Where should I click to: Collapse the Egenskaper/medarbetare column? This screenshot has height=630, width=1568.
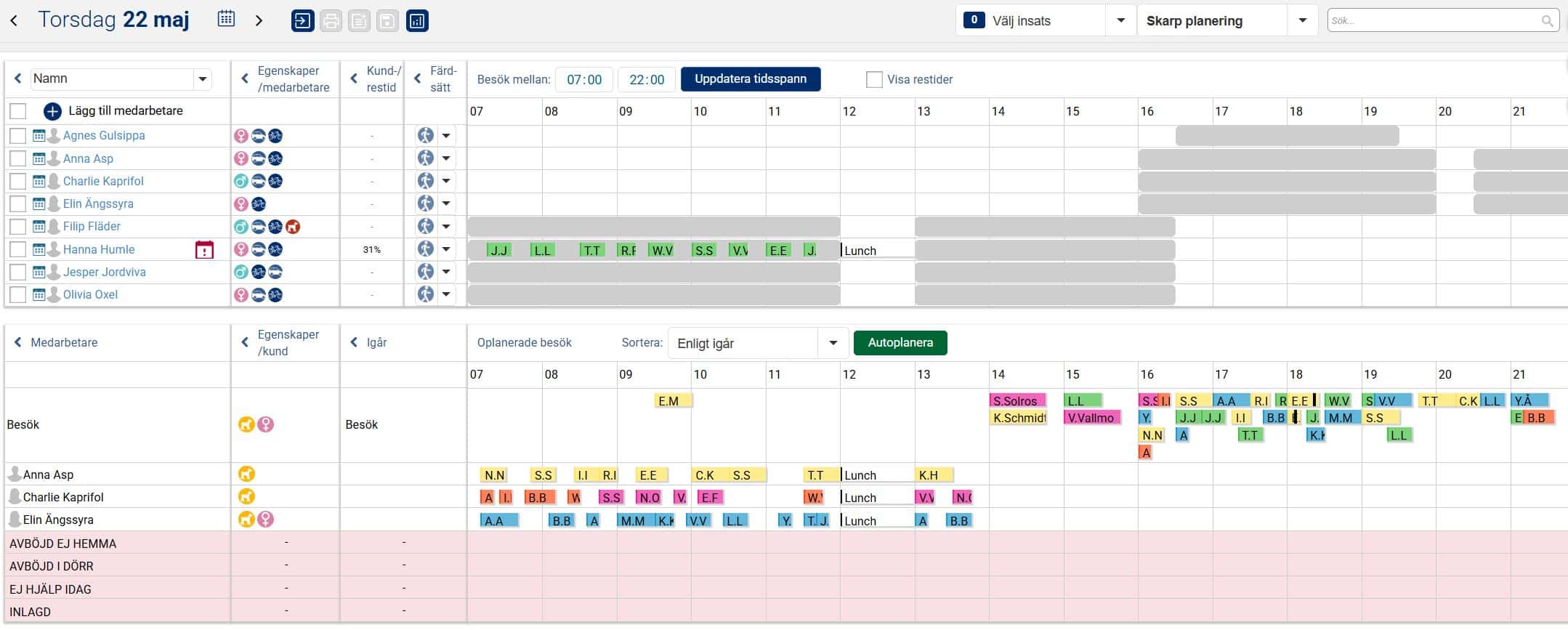coord(245,79)
